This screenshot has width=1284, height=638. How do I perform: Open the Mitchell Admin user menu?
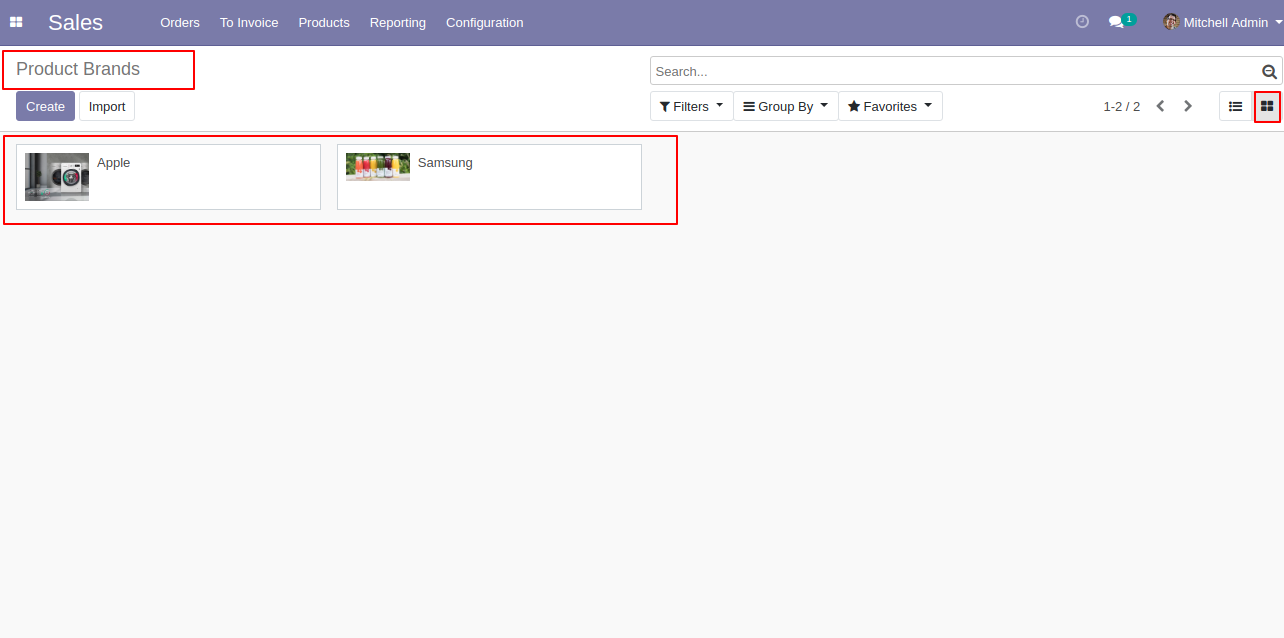1222,22
